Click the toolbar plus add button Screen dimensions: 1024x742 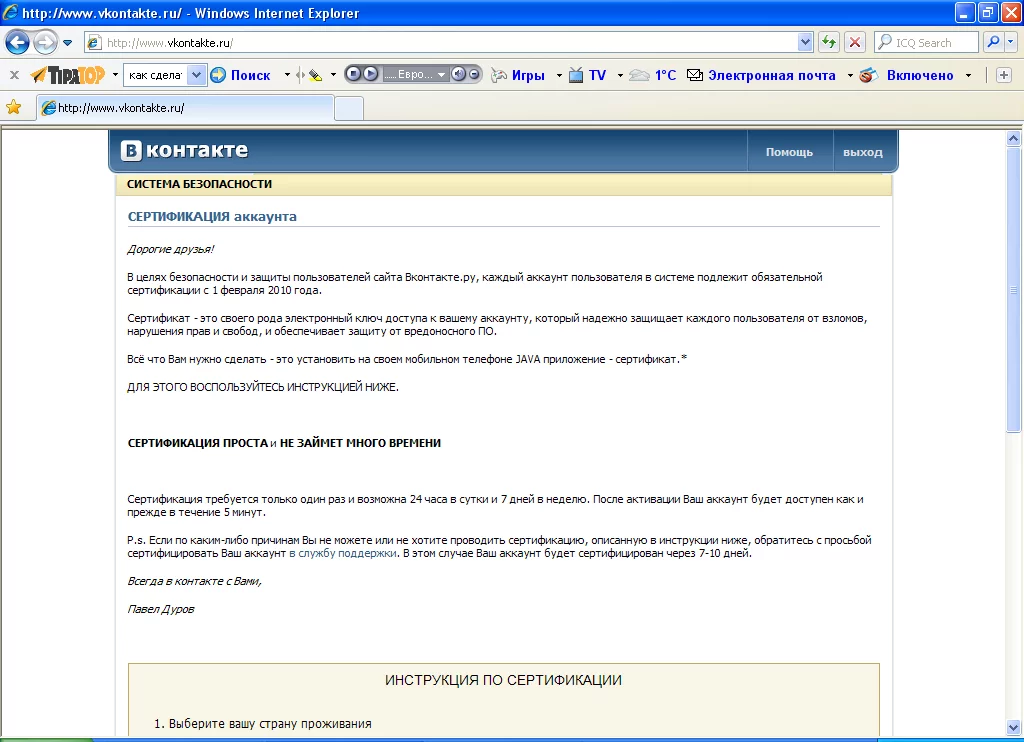point(1004,75)
